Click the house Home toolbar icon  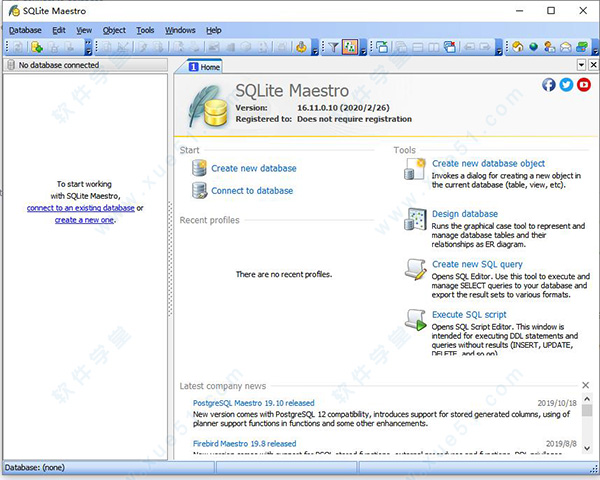[x=518, y=47]
